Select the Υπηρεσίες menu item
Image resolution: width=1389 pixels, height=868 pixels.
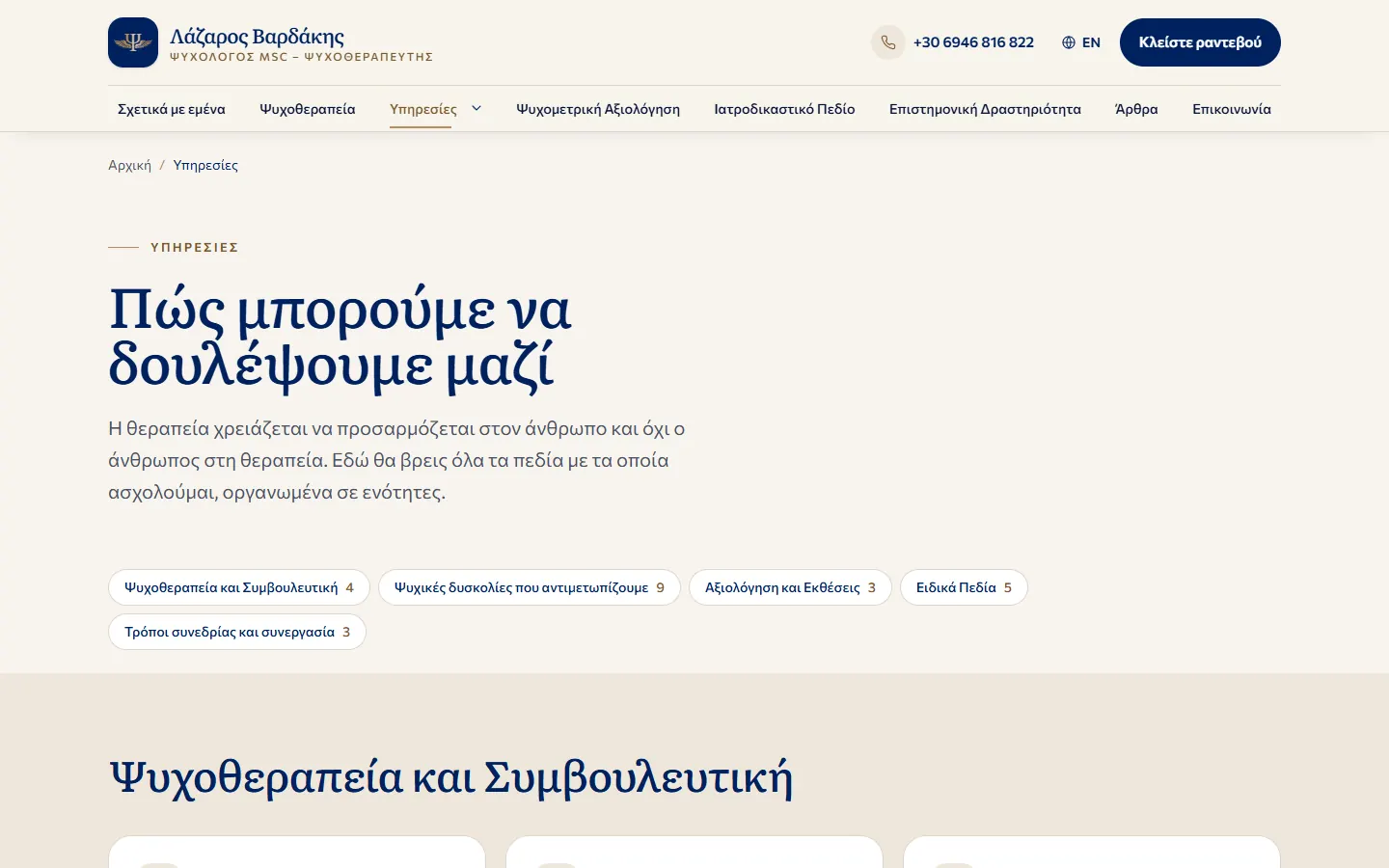[423, 109]
